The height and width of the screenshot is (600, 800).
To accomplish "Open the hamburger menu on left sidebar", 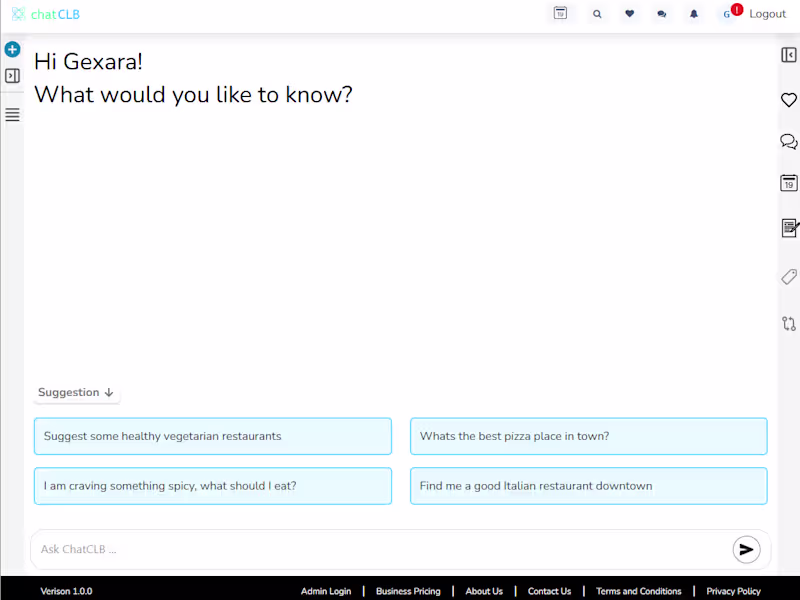I will tap(12, 114).
